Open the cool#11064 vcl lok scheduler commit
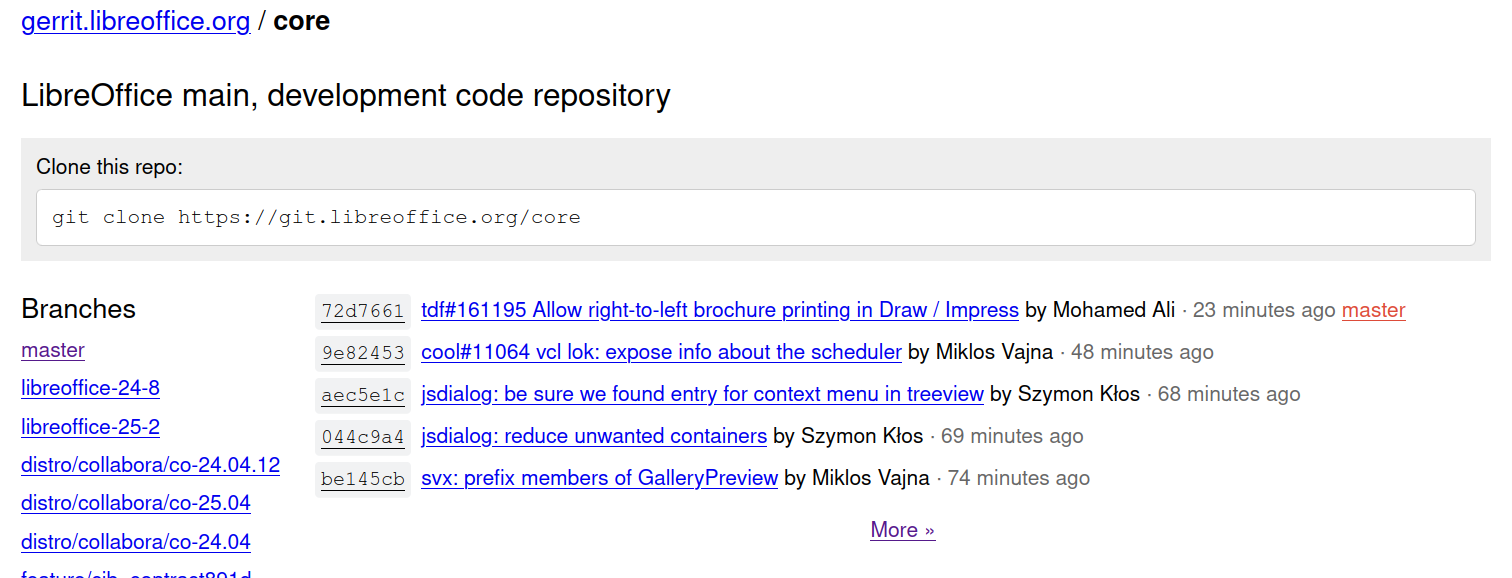The height and width of the screenshot is (578, 1512). [661, 352]
